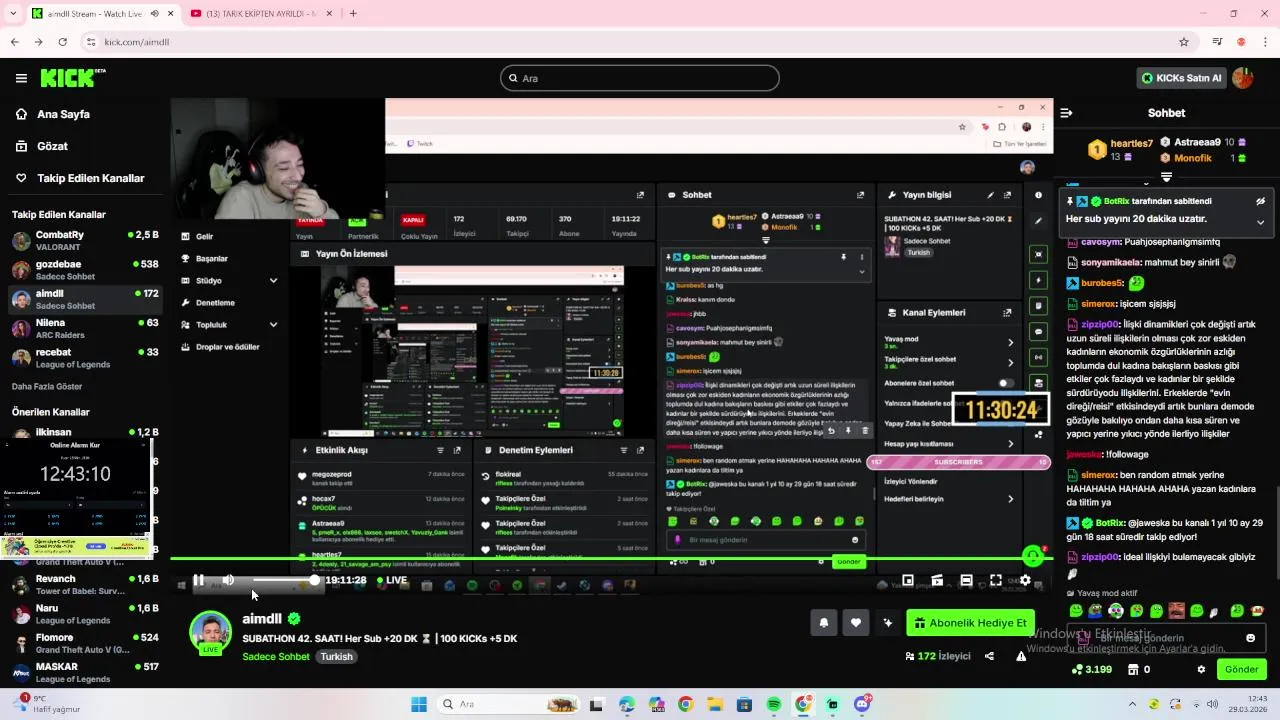Viewport: 1280px width, 720px height.
Task: Enter fullscreen in the player
Action: point(996,580)
